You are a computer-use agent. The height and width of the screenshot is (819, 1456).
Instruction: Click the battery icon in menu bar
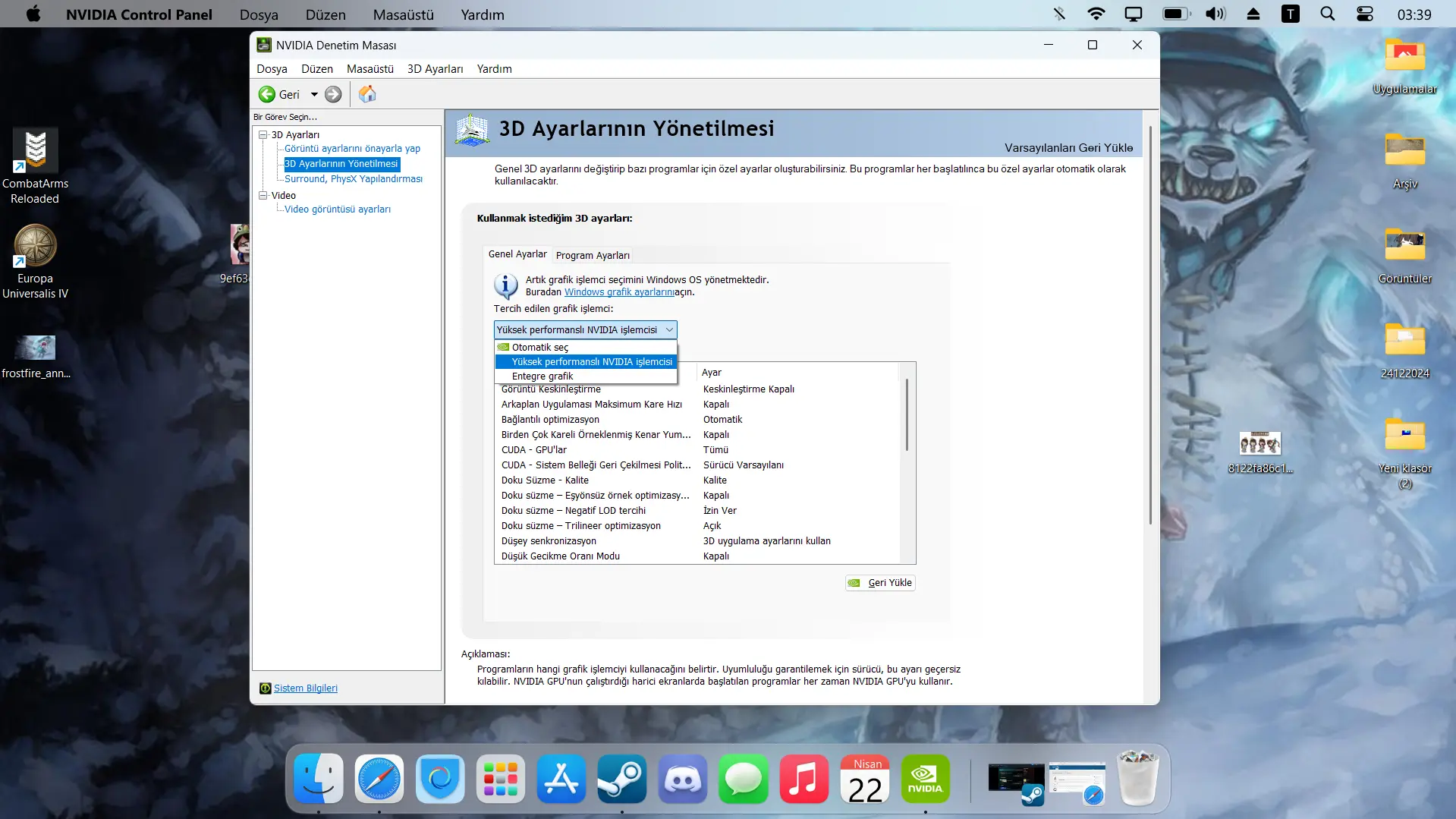pos(1176,14)
